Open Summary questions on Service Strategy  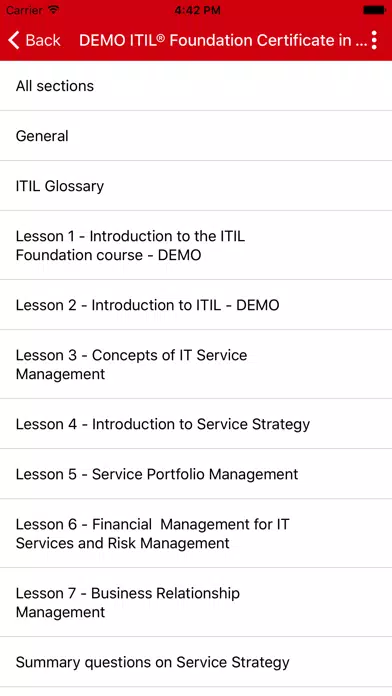pyautogui.click(x=196, y=662)
